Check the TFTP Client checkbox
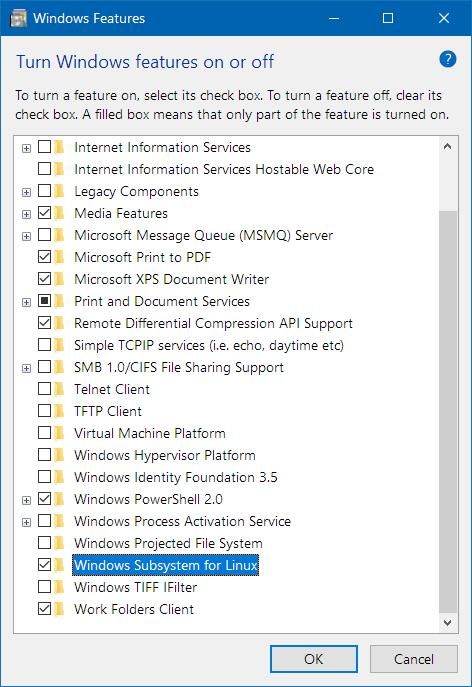The image size is (472, 687). tap(44, 411)
